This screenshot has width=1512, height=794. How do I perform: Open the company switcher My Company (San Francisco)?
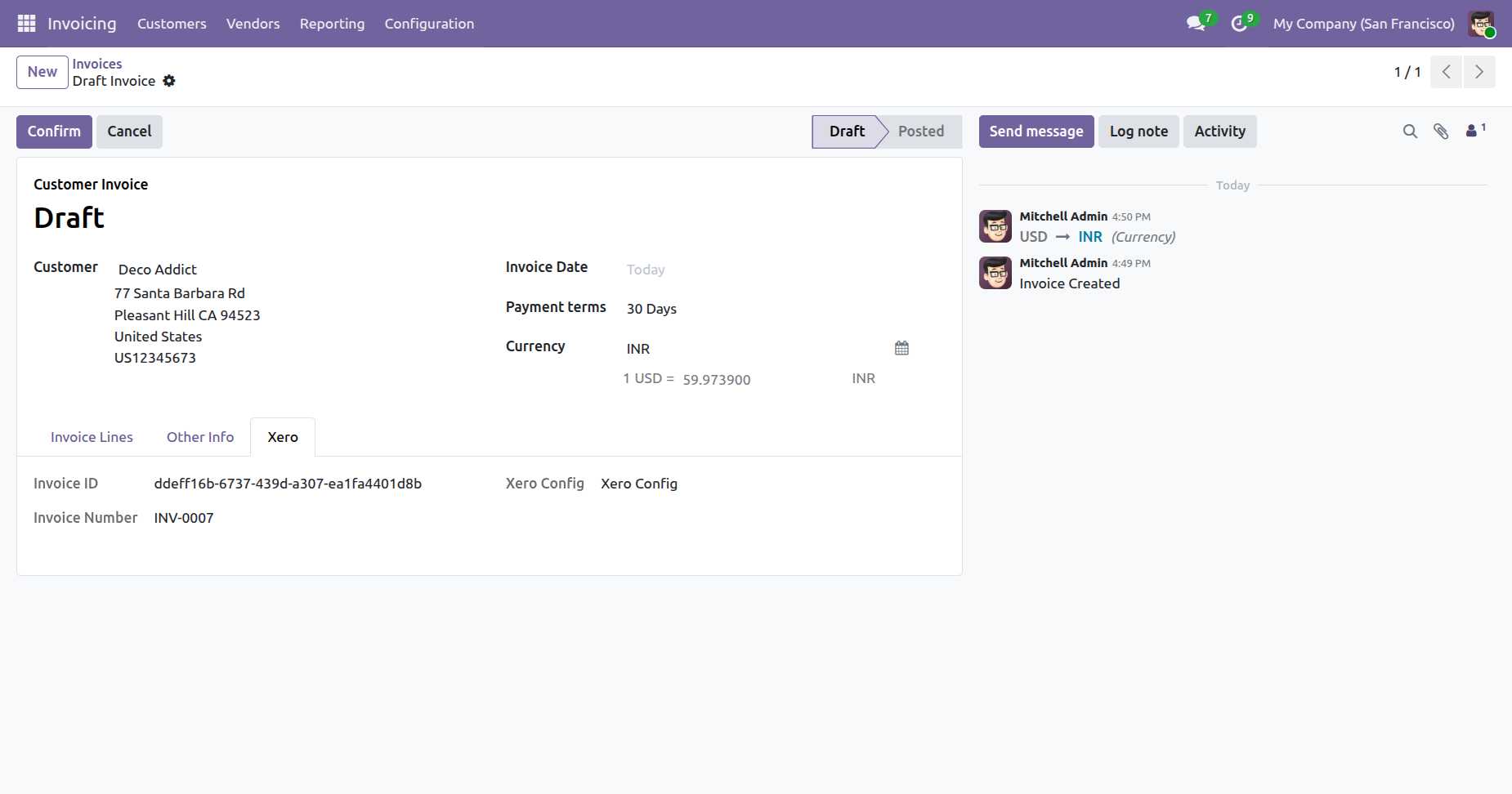click(1364, 24)
